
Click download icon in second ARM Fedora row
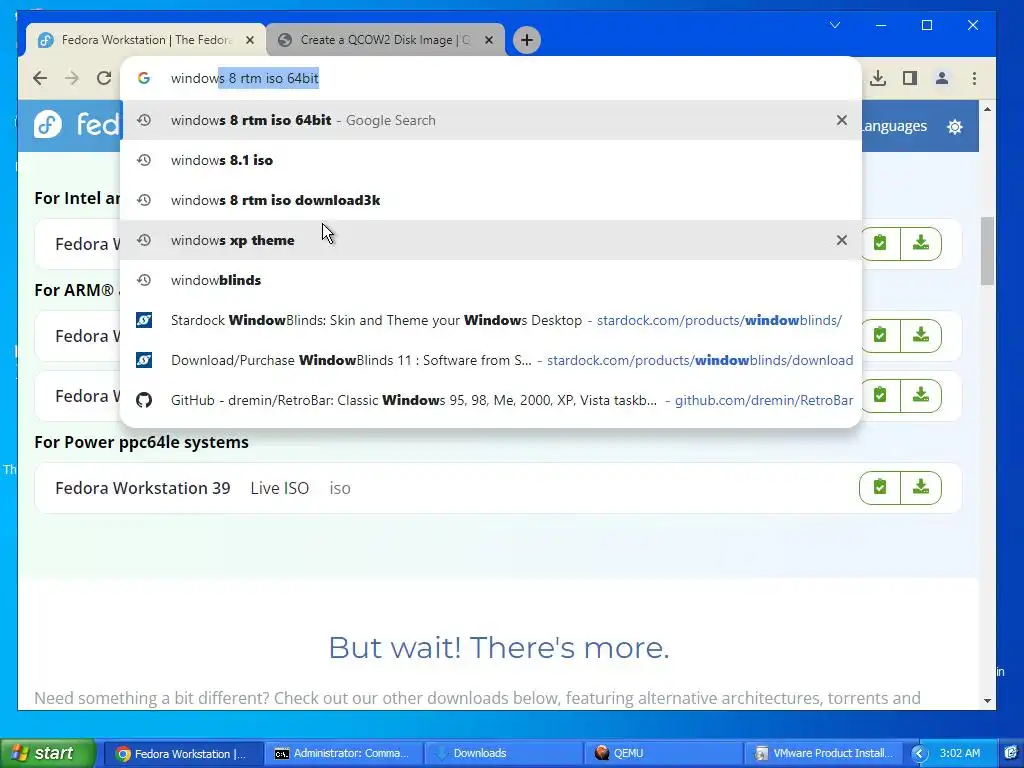coord(921,396)
